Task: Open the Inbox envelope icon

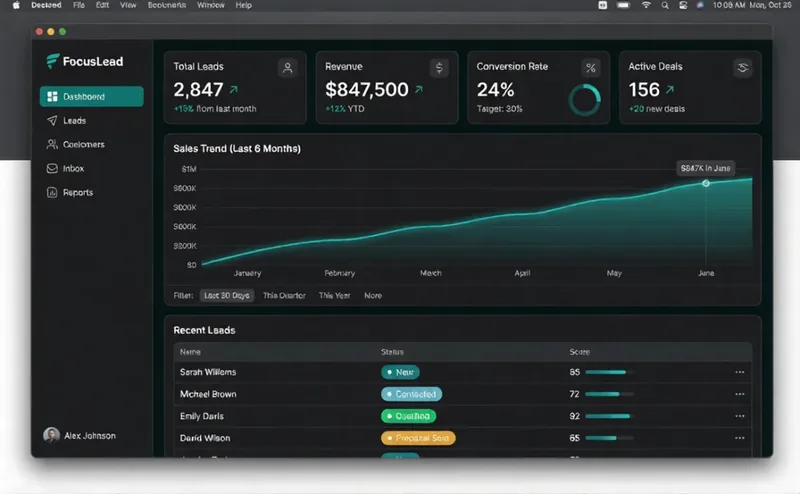Action: tap(52, 168)
